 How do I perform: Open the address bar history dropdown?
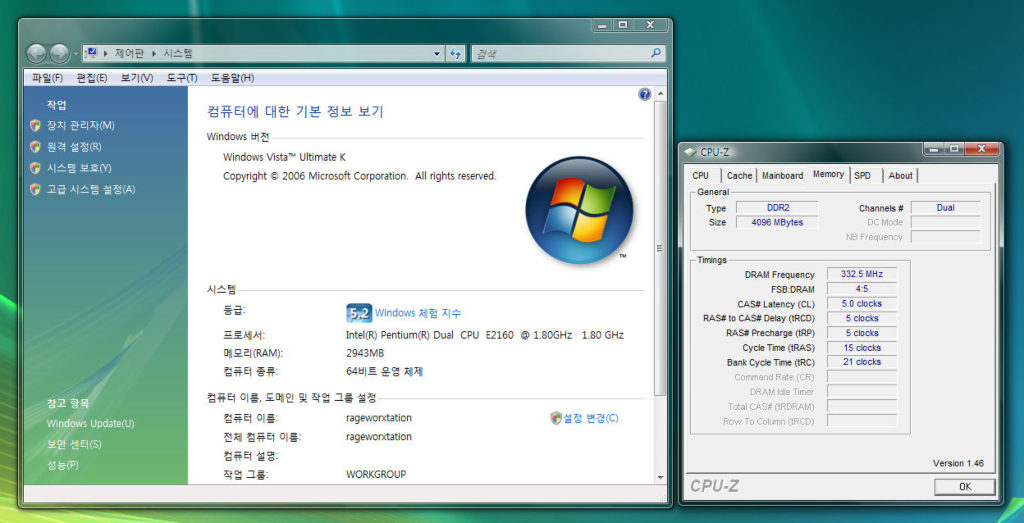437,54
